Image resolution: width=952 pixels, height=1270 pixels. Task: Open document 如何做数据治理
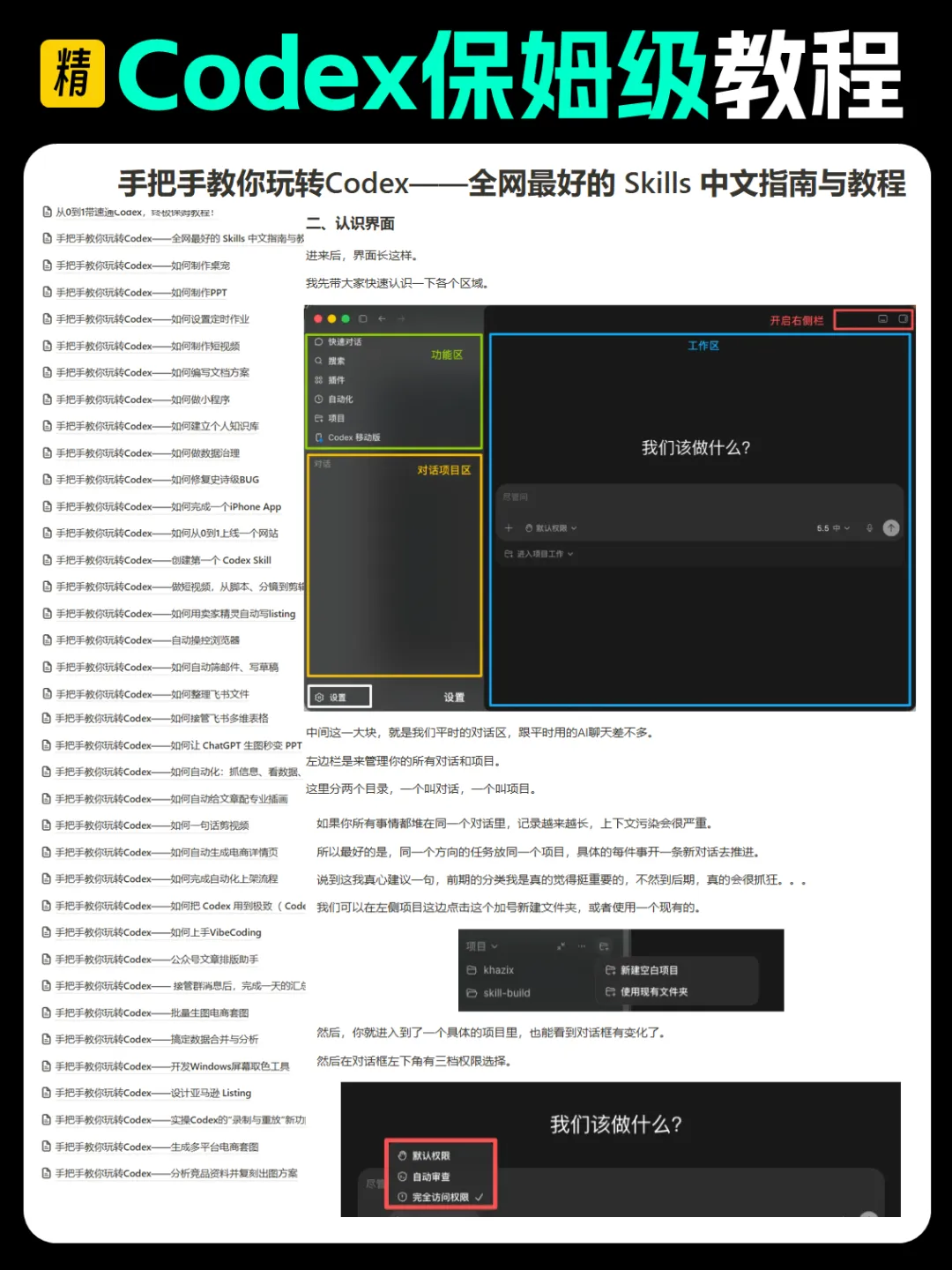tap(142, 453)
